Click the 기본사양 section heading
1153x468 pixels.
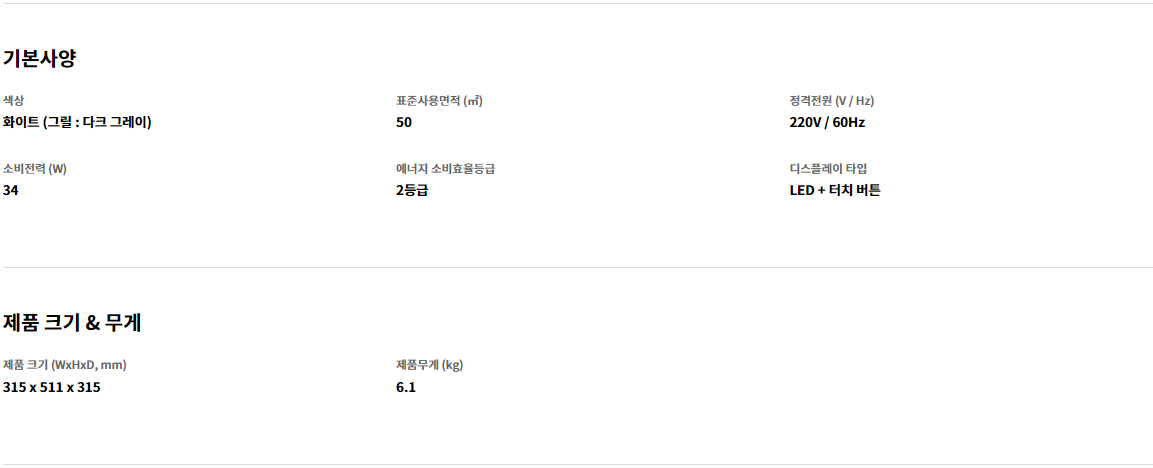click(x=40, y=59)
